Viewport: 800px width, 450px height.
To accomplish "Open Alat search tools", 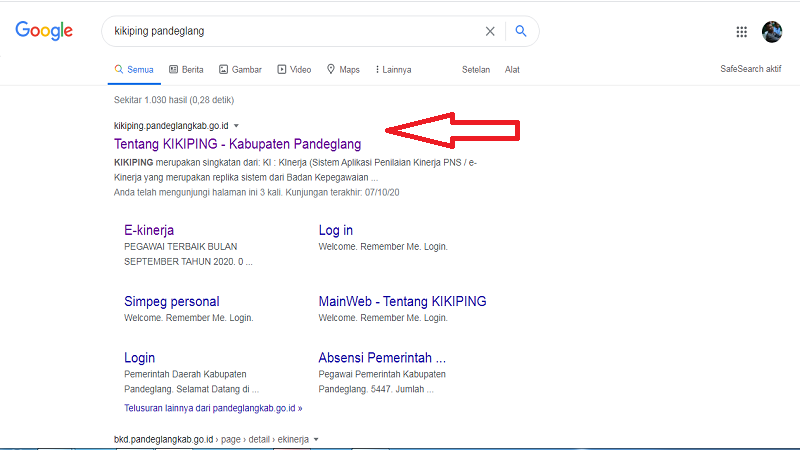I will tap(512, 70).
